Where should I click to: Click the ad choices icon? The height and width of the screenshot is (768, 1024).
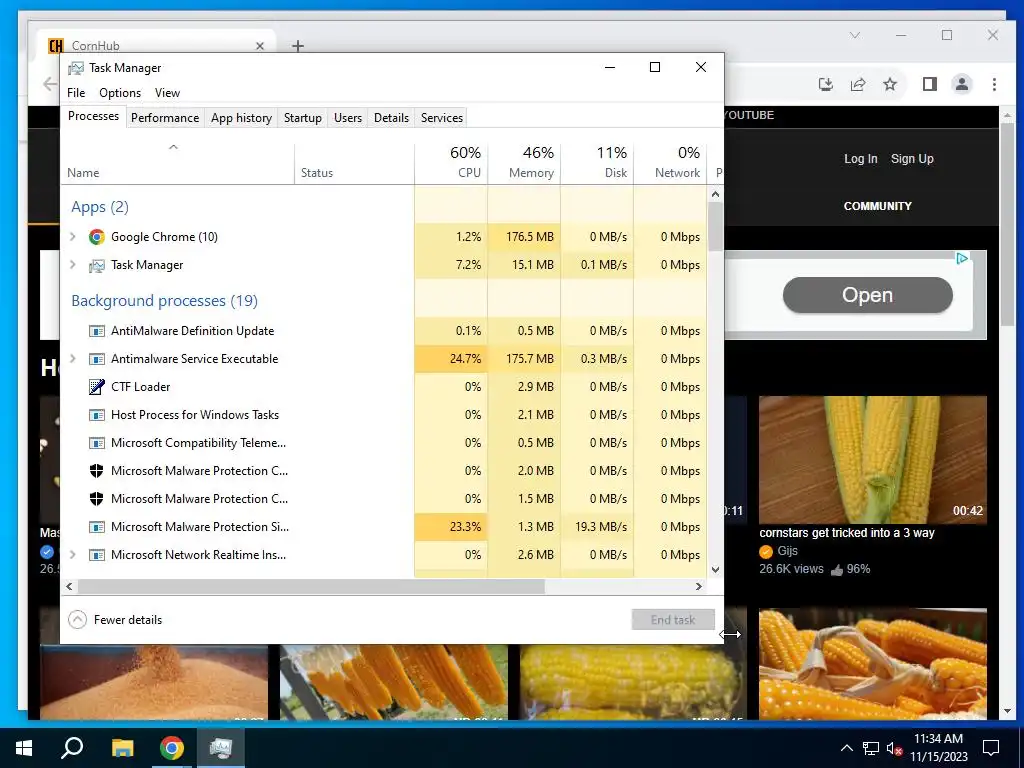[962, 259]
